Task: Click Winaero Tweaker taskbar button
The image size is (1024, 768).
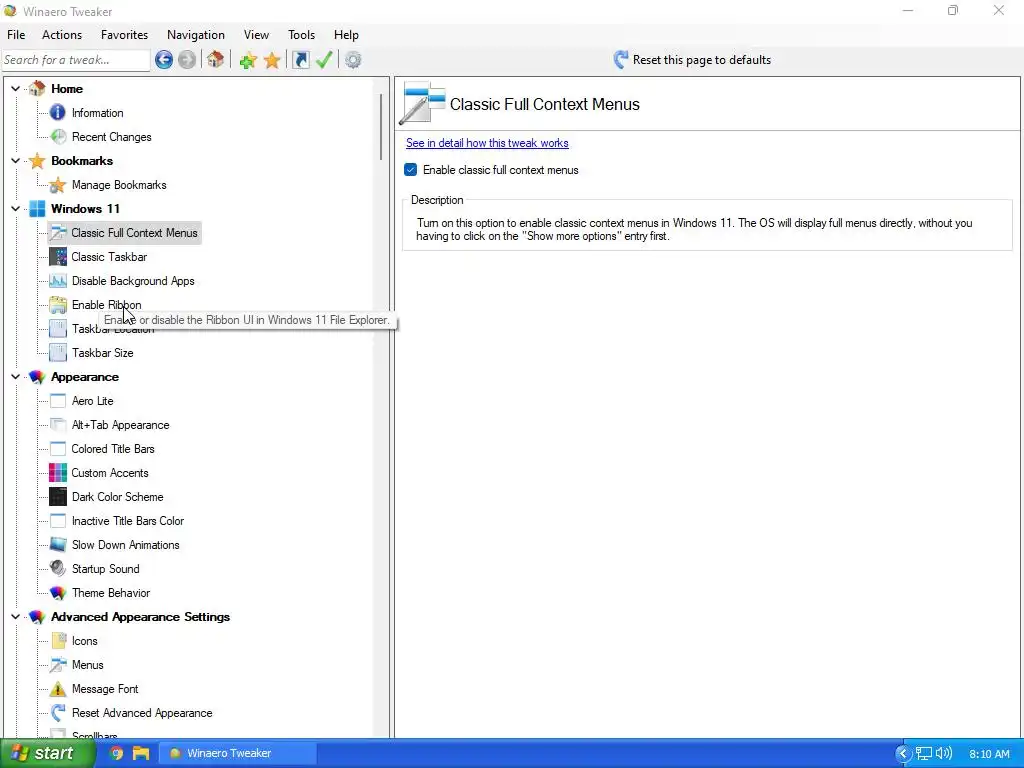Action: [238, 753]
